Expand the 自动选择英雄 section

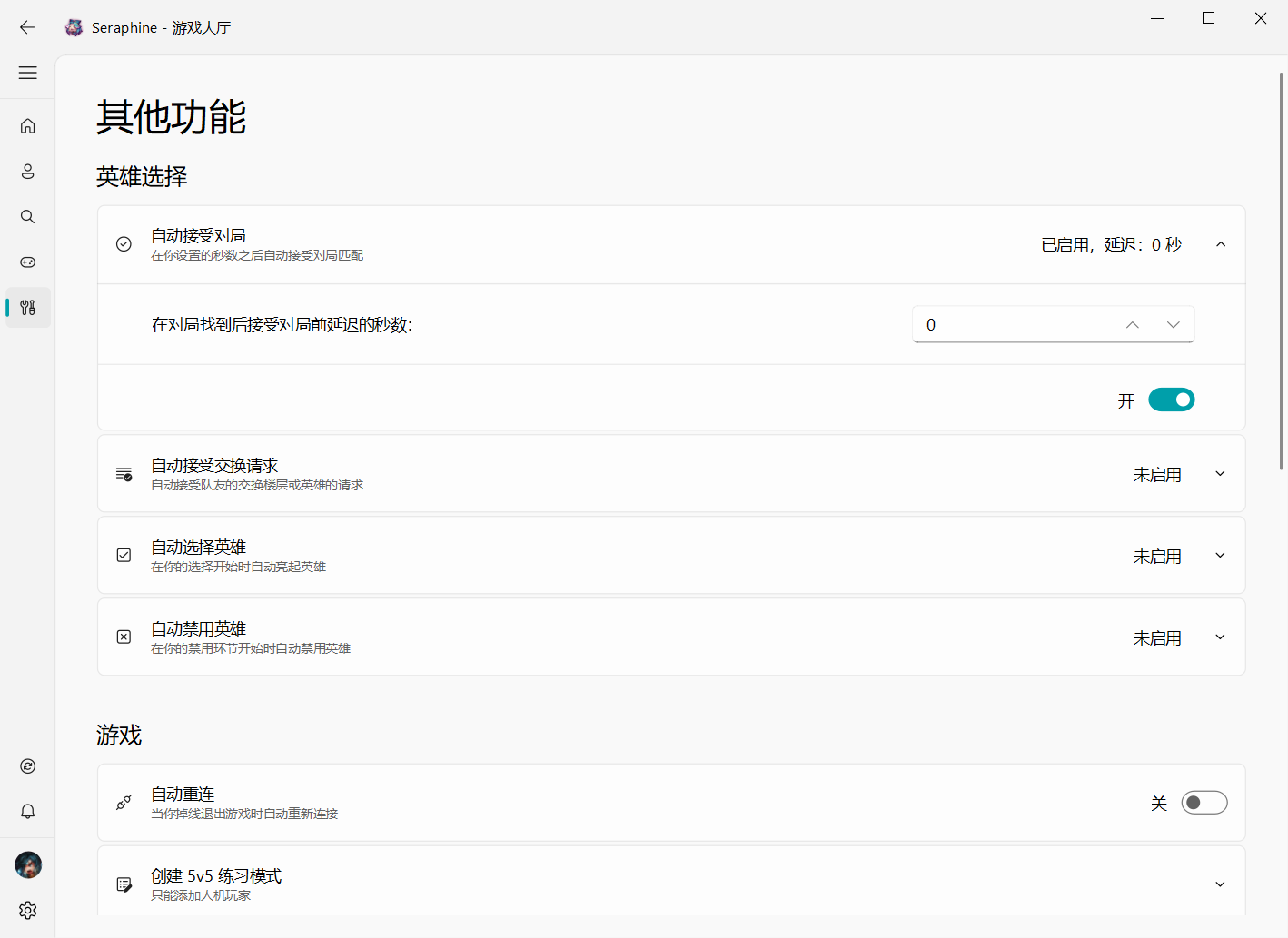(x=1220, y=555)
